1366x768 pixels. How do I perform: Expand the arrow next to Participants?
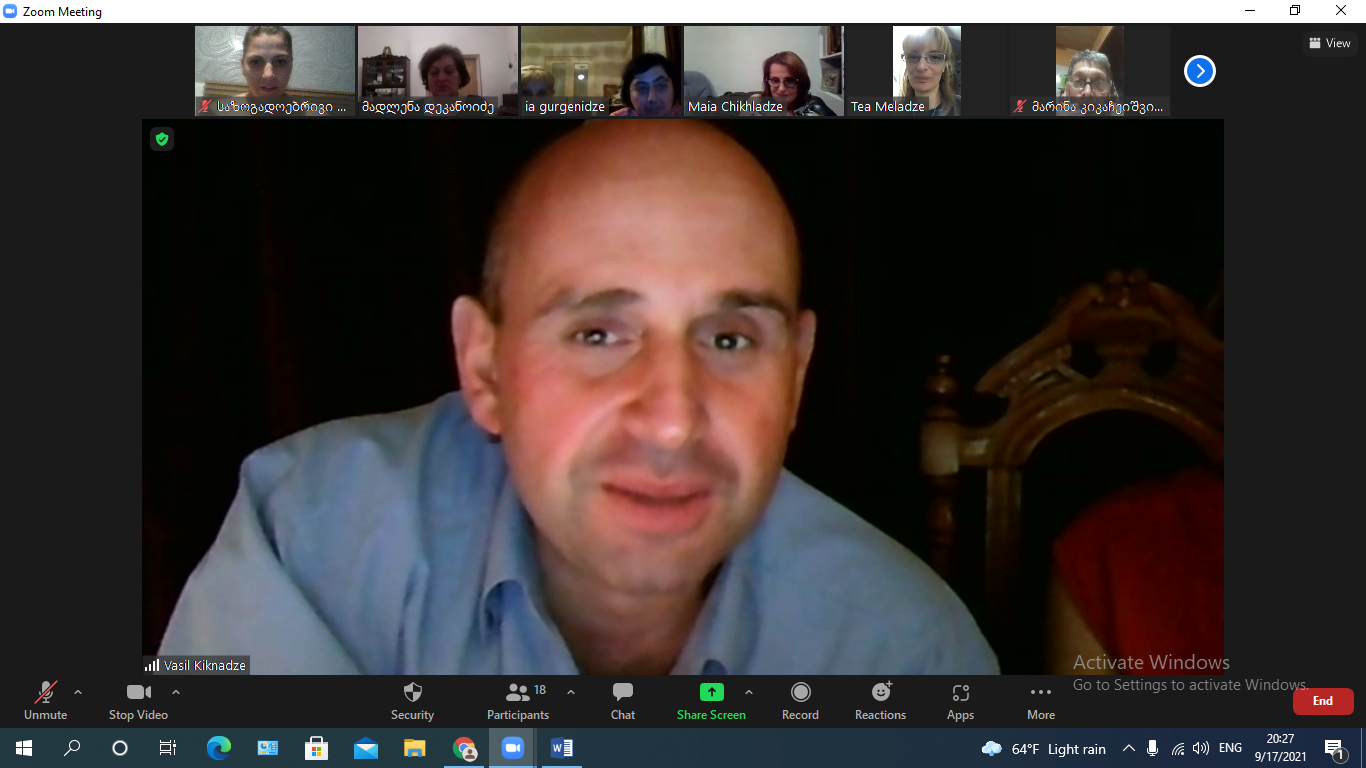571,692
